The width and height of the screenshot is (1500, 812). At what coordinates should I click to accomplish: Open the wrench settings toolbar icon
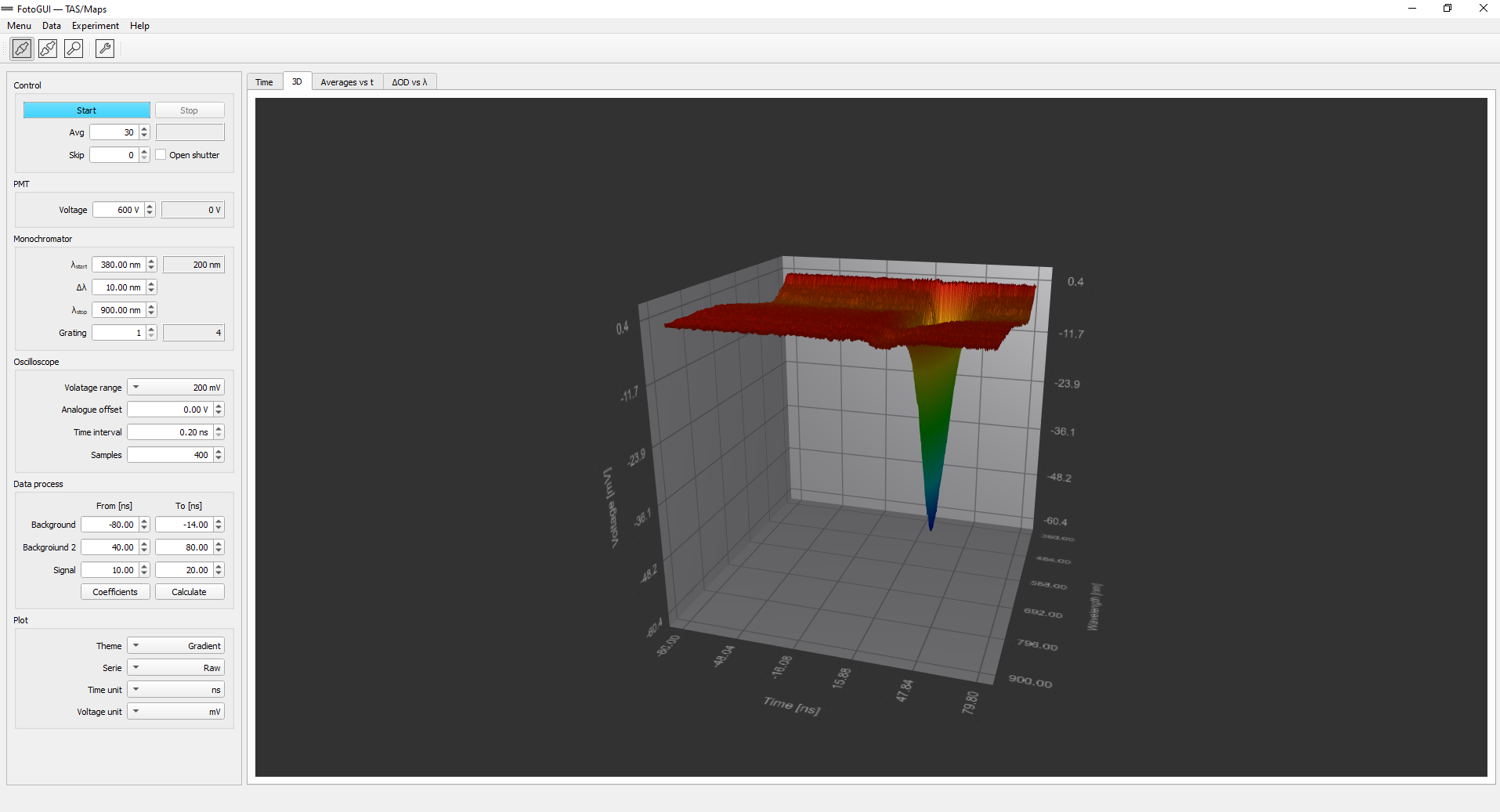[105, 49]
